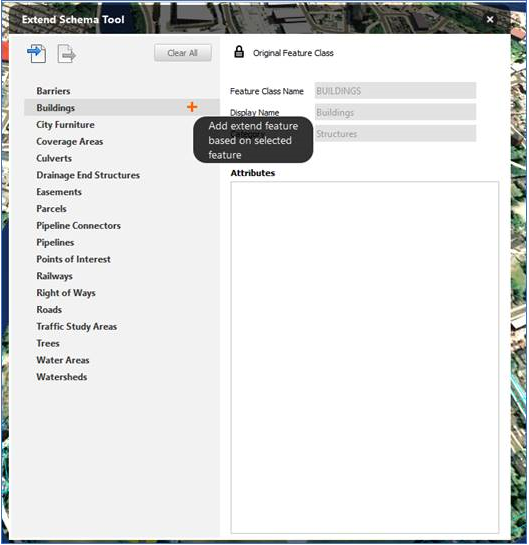Pick Railways from the feature list

click(x=55, y=276)
